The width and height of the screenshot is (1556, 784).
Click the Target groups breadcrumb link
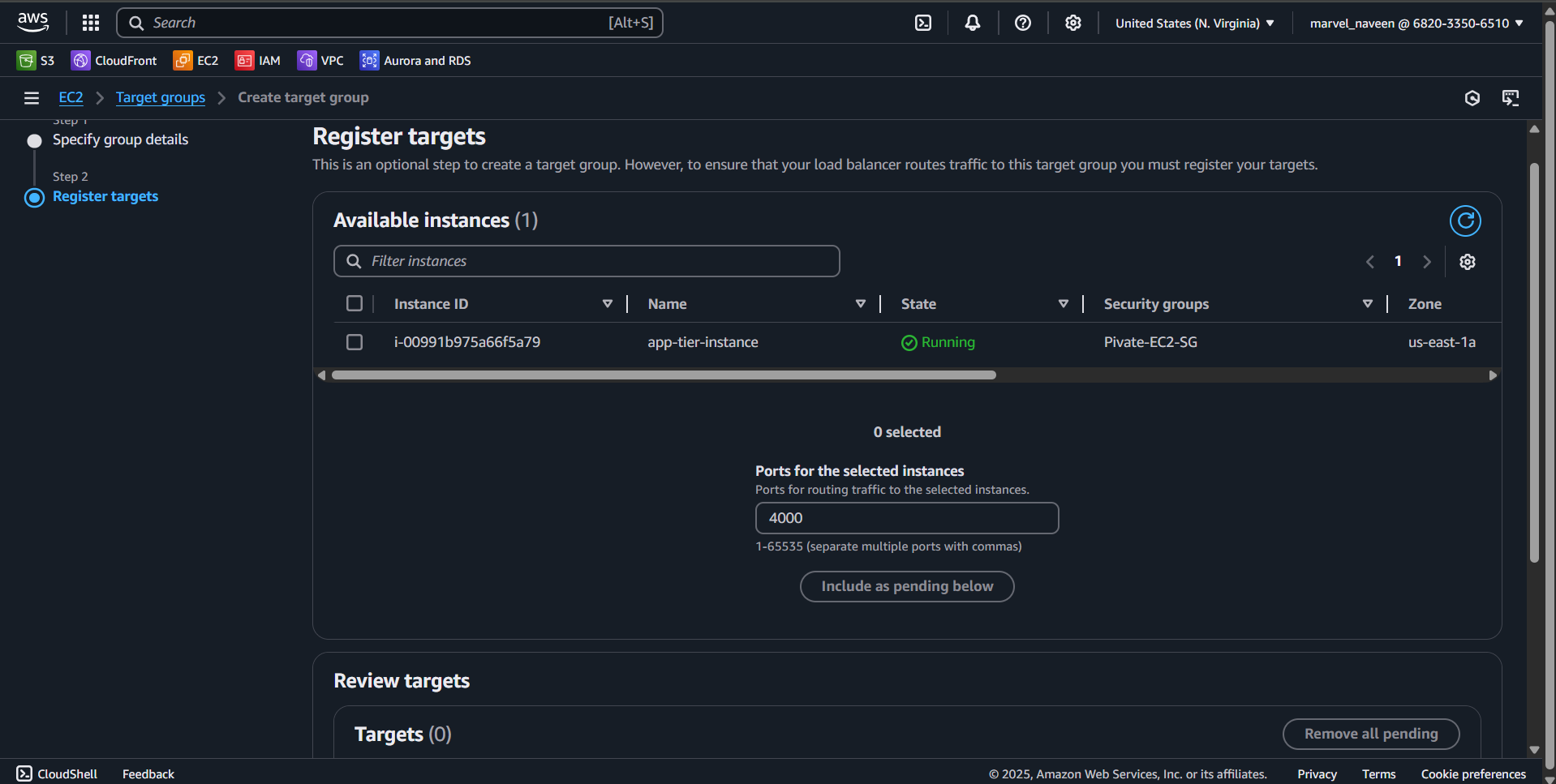(161, 97)
